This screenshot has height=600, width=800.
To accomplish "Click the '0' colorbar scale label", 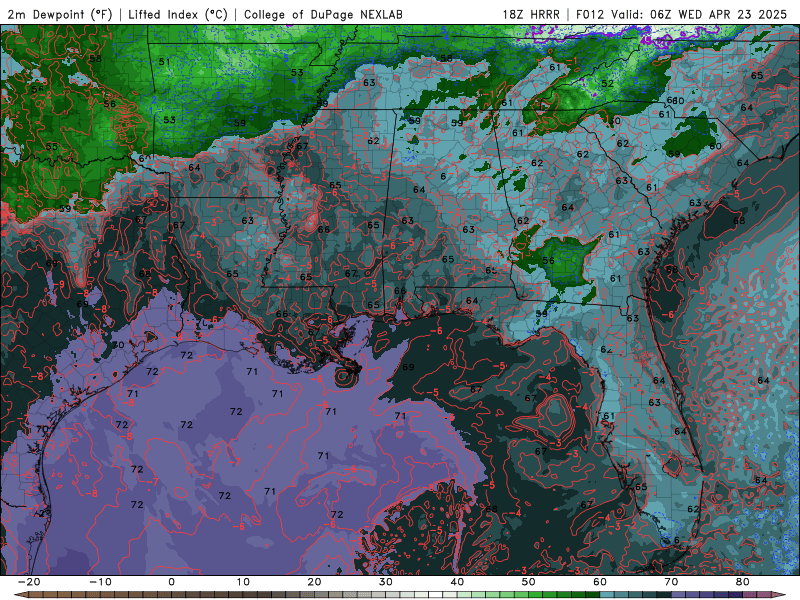I will coord(171,582).
